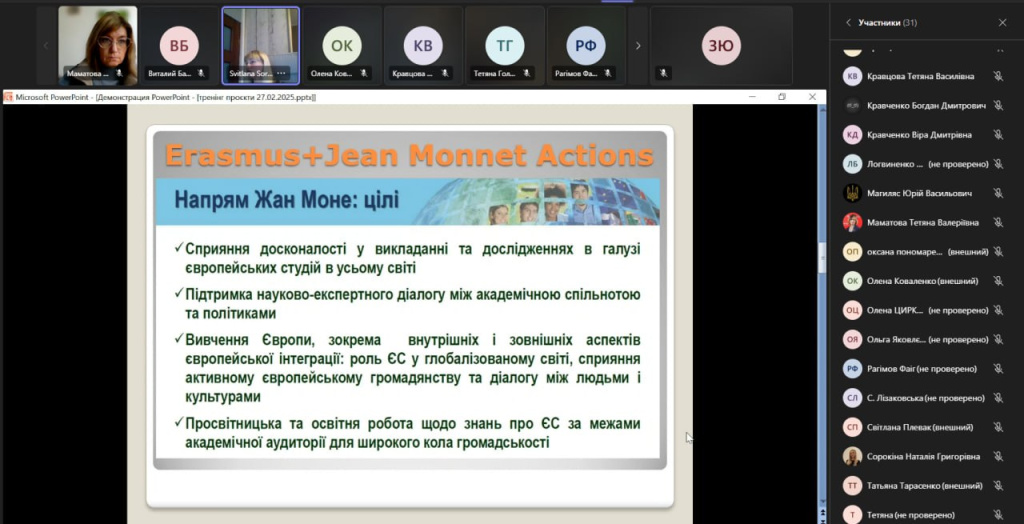Show the previous participants with the left chevron
The image size is (1024, 524).
(x=46, y=46)
